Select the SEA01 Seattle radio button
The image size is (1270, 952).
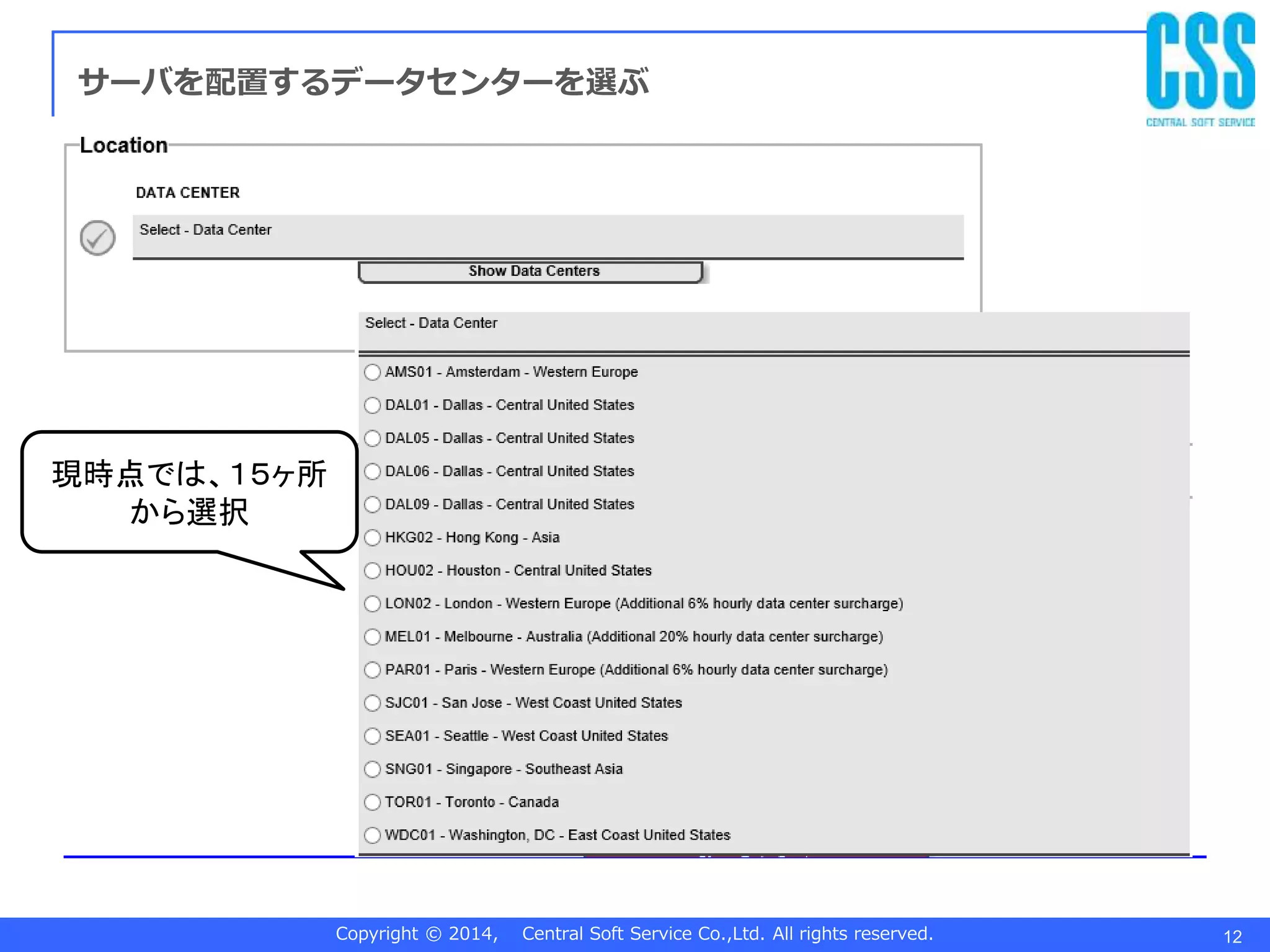[372, 736]
